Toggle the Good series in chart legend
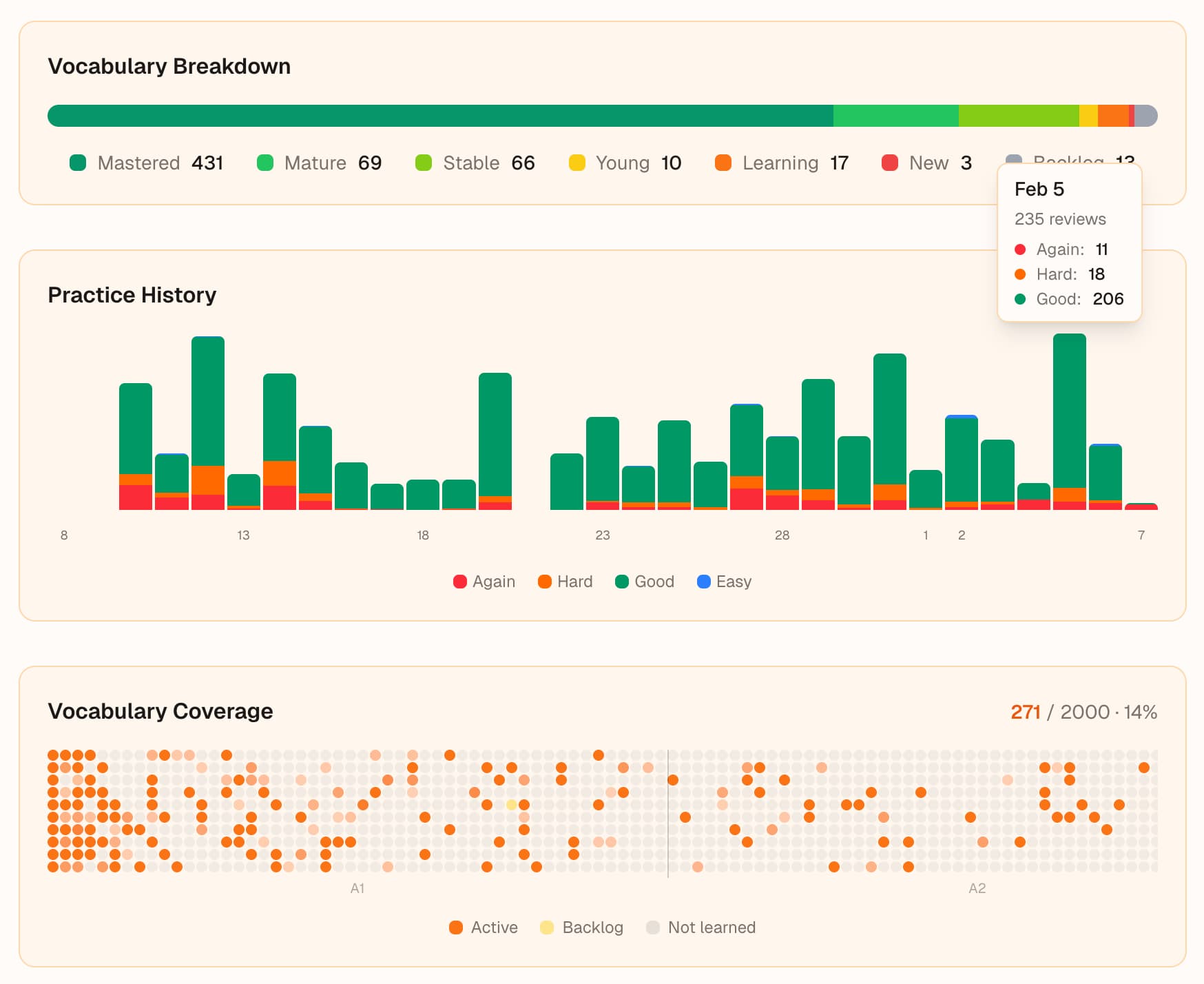This screenshot has width=1204, height=984. point(644,582)
